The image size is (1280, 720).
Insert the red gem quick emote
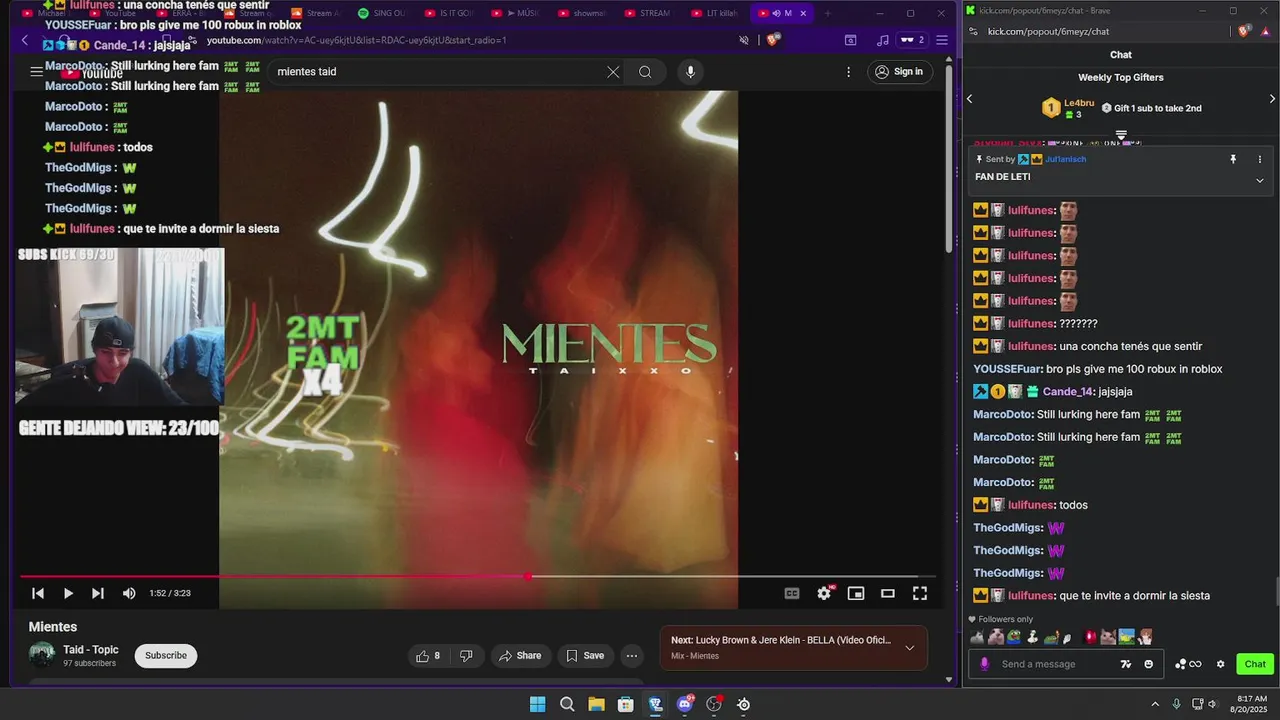coord(1091,636)
